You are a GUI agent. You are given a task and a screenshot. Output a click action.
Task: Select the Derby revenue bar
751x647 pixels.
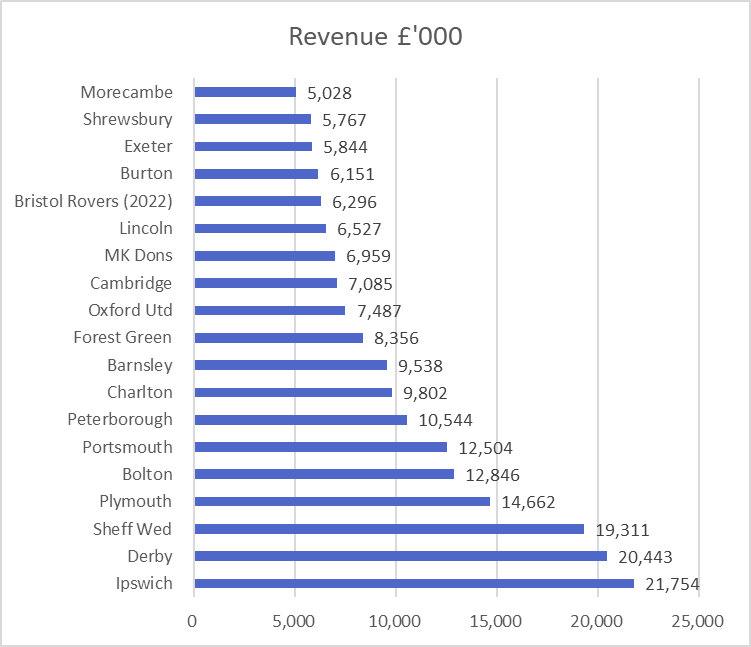tap(400, 556)
